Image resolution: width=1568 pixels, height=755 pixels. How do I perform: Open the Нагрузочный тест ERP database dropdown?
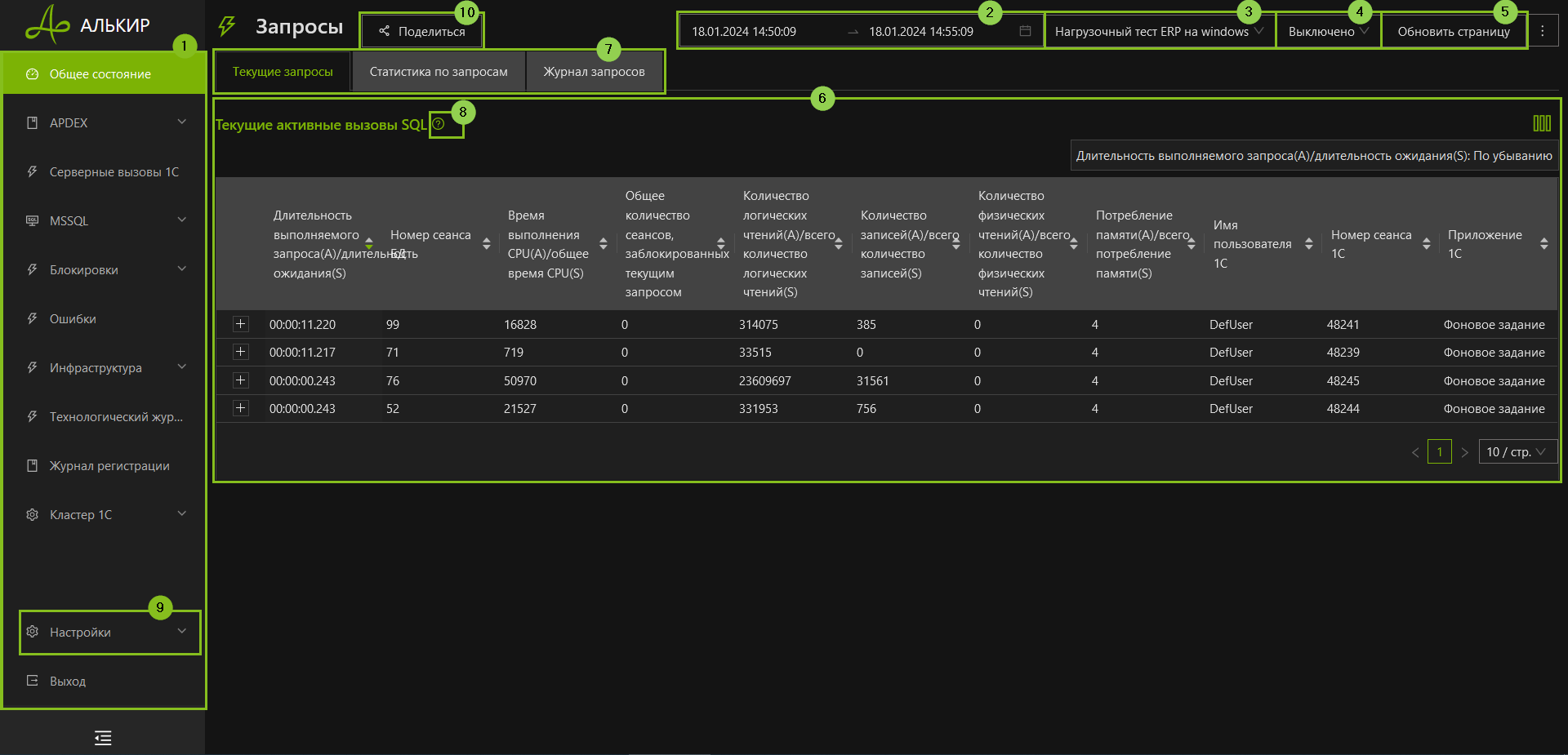tap(1158, 32)
